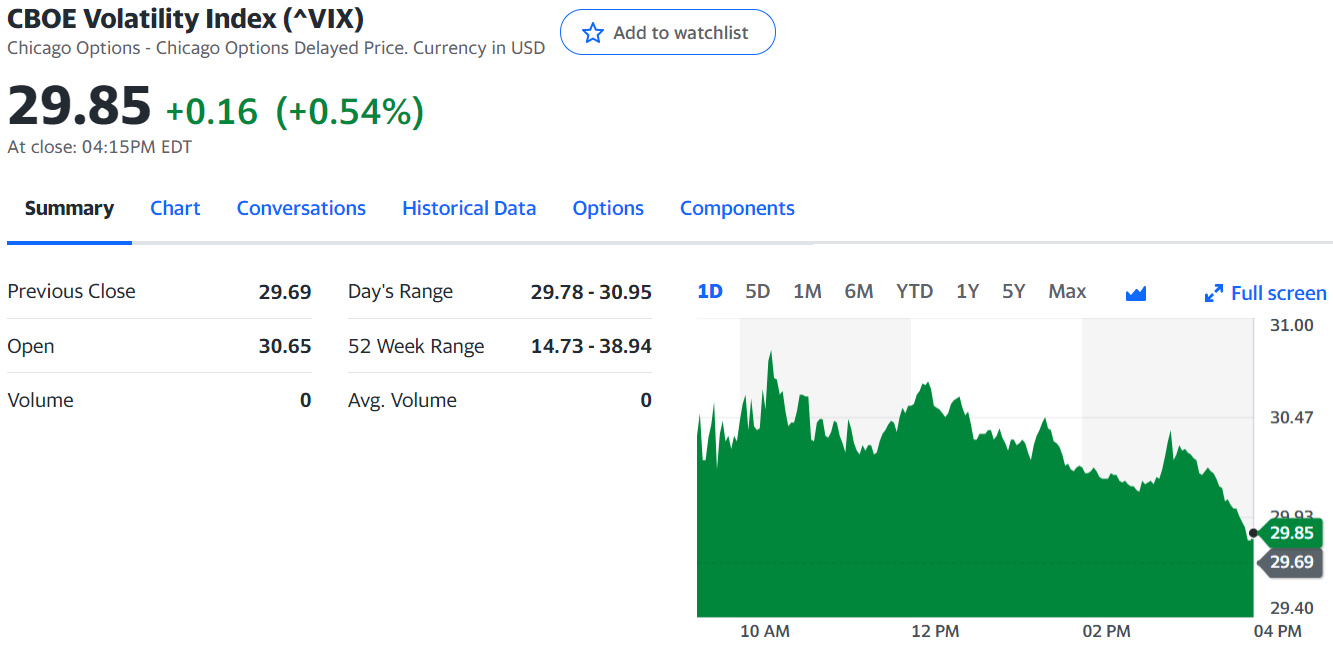Click the 52 Week Range label
The height and width of the screenshot is (645, 1333).
pos(416,346)
